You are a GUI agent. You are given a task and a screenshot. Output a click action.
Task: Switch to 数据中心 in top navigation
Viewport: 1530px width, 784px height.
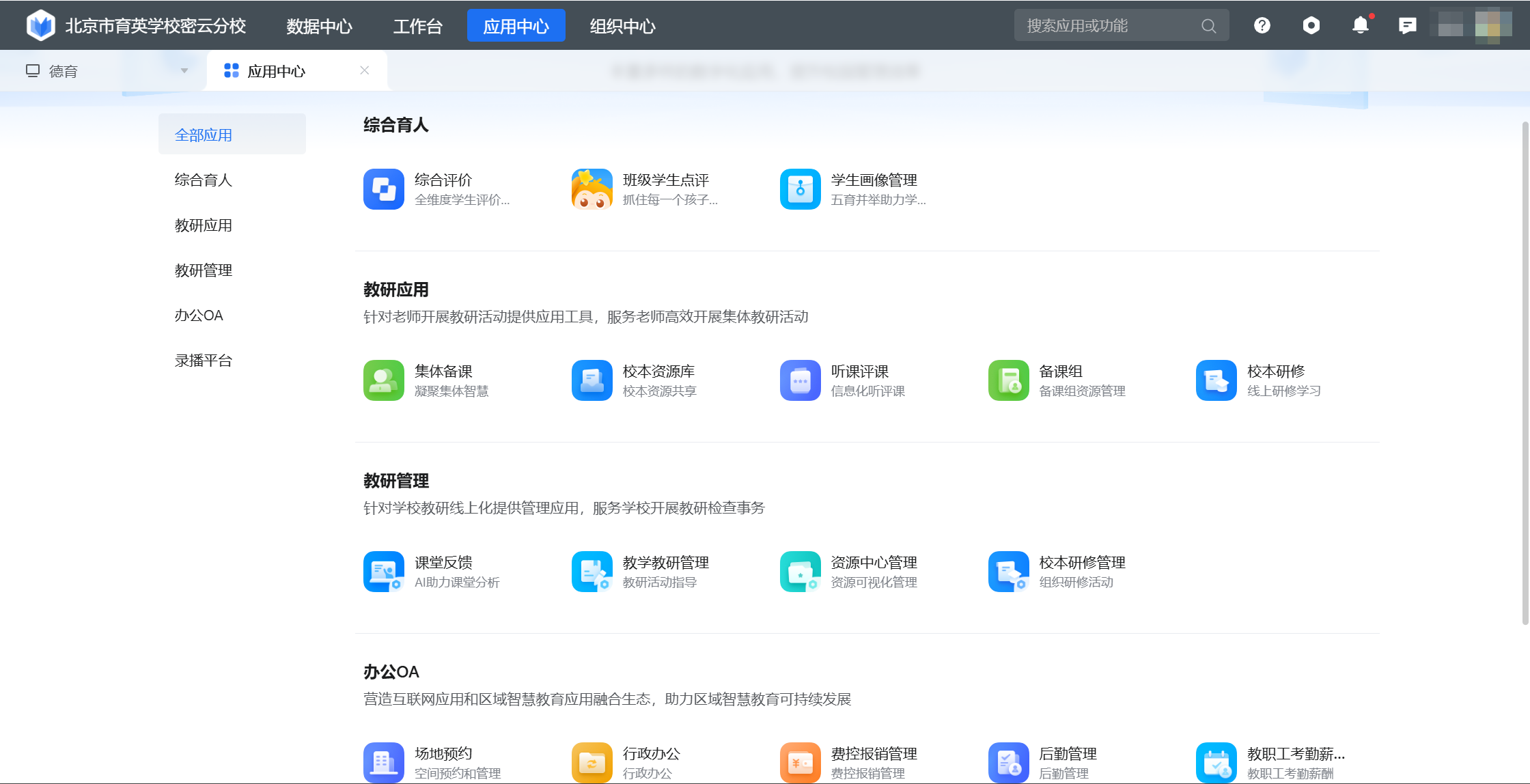click(x=319, y=26)
